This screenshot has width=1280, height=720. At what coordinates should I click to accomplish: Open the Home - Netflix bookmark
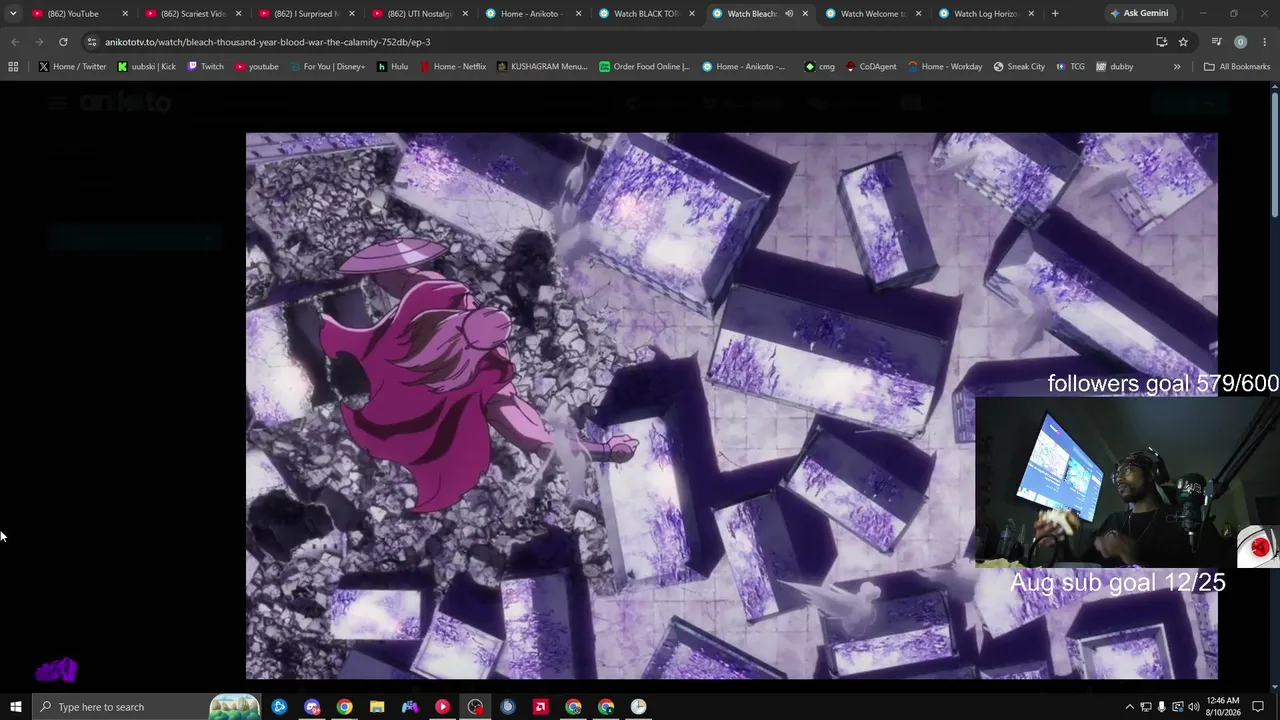(453, 66)
